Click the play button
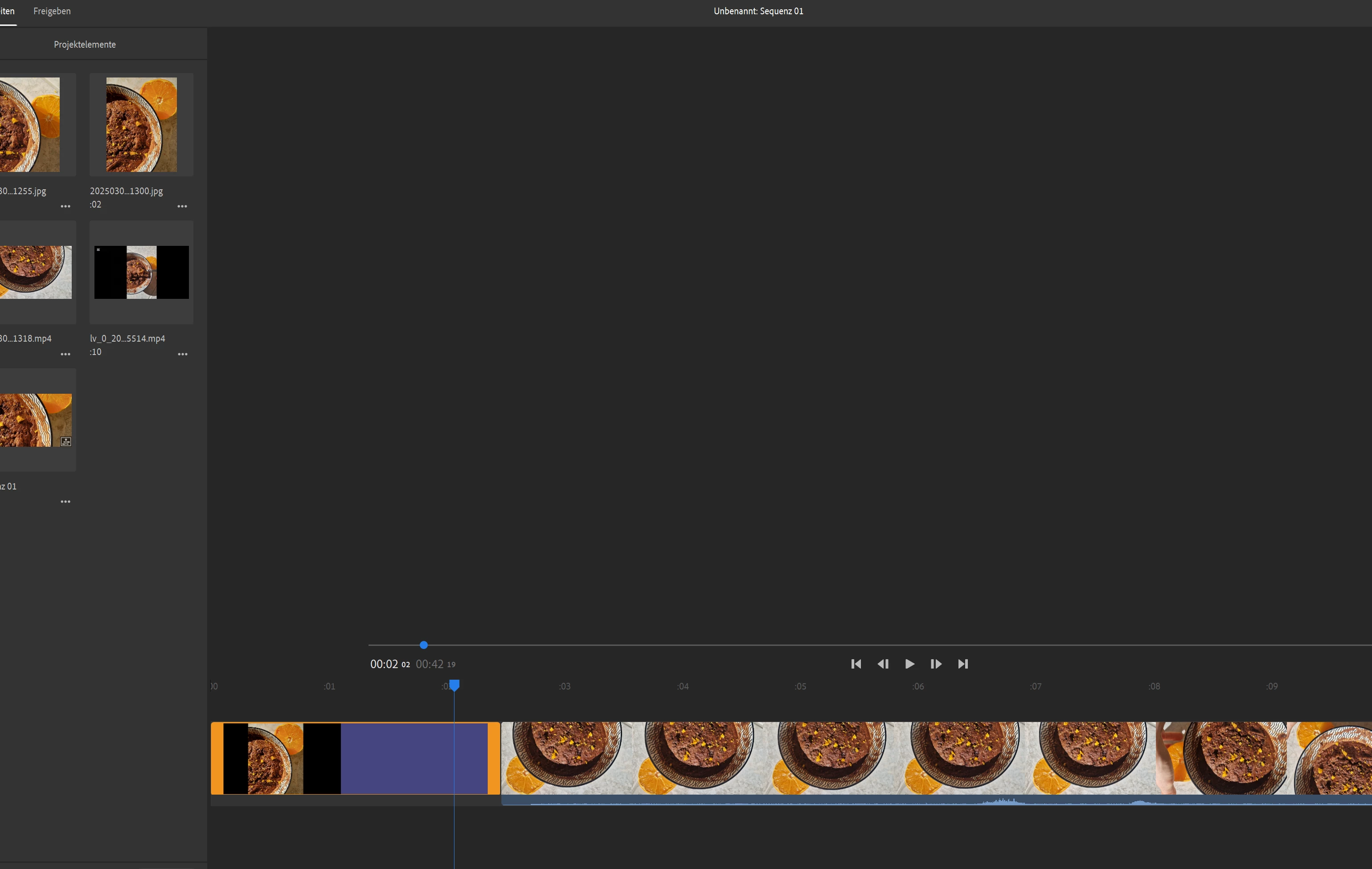 909,664
